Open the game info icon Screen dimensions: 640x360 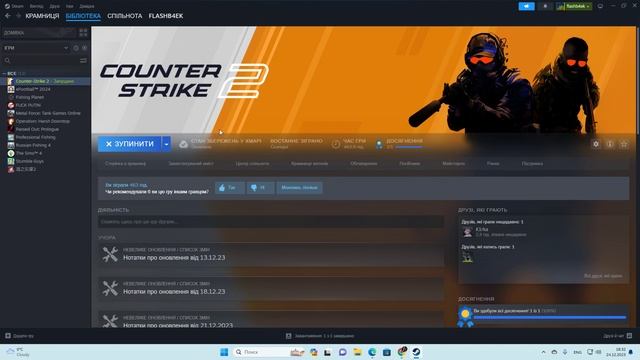pyautogui.click(x=610, y=144)
